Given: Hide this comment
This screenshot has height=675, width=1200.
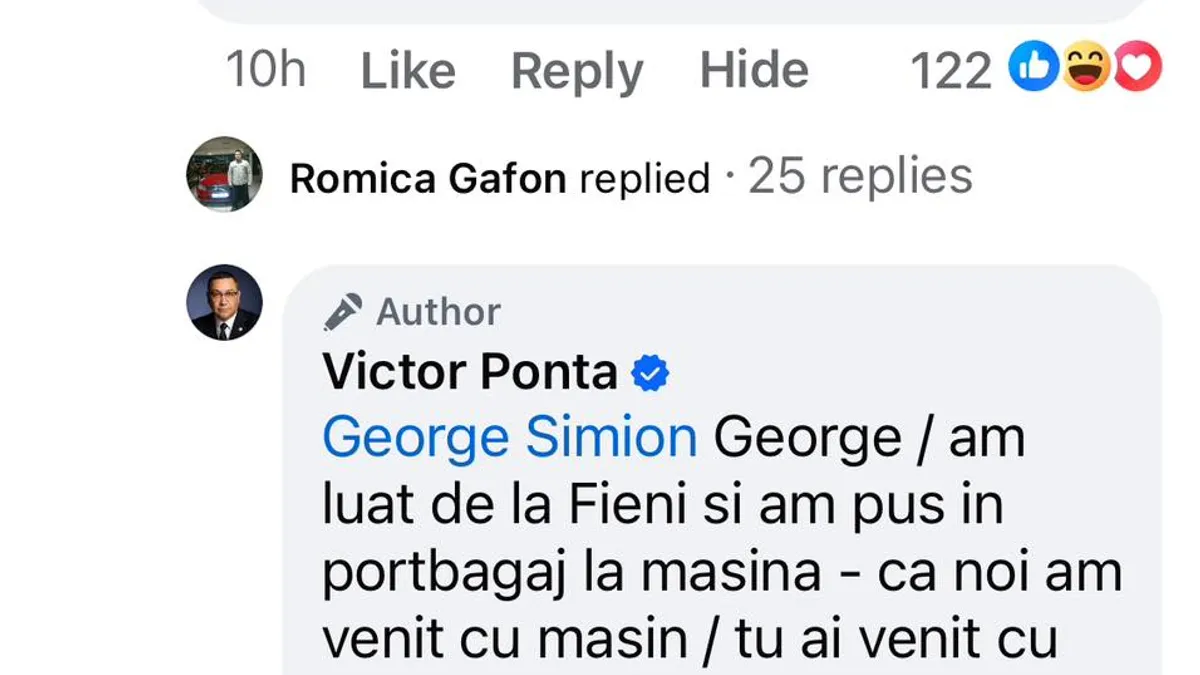Looking at the screenshot, I should point(753,71).
